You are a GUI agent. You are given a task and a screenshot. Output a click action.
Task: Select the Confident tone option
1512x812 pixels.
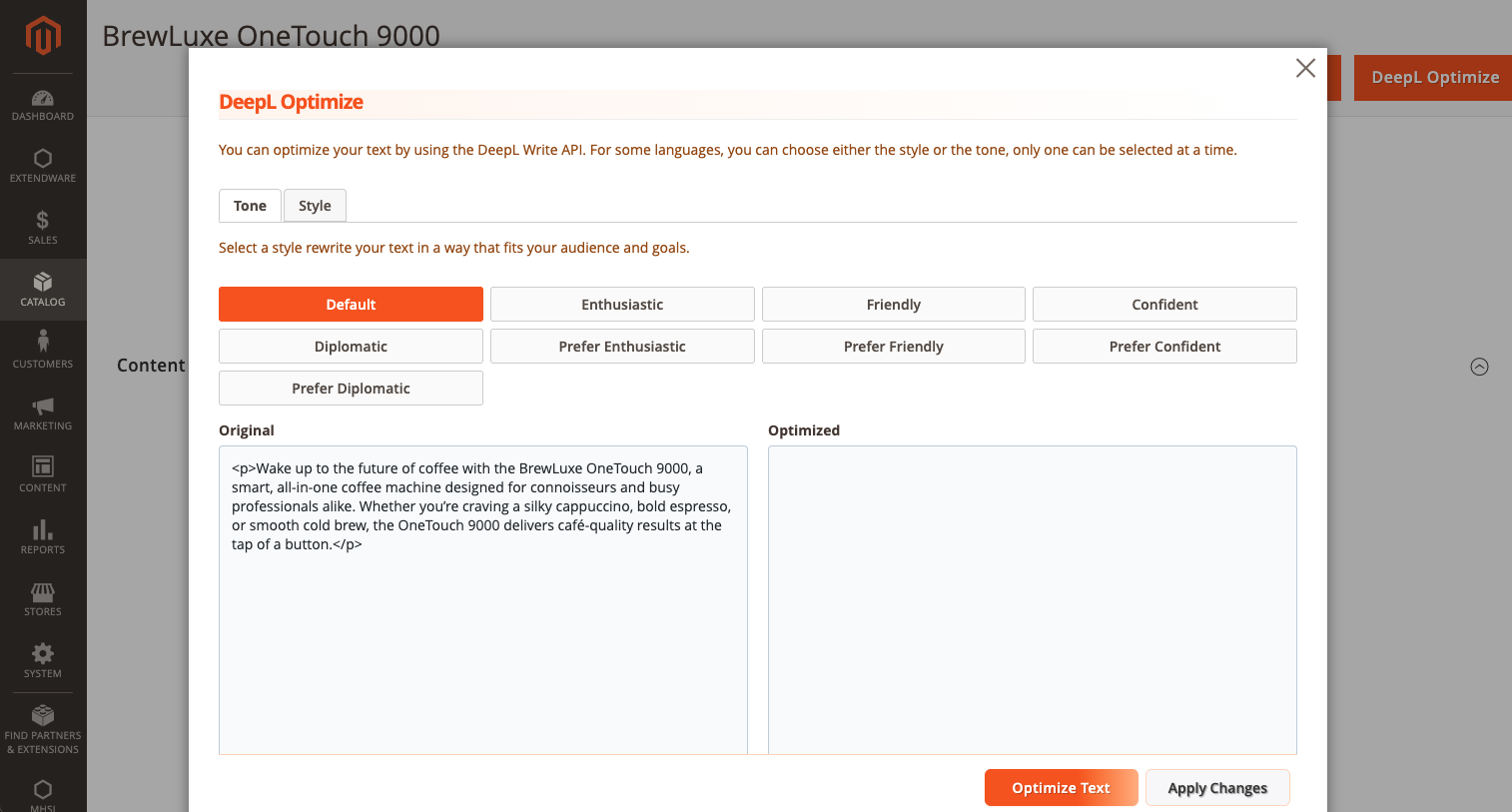point(1164,305)
